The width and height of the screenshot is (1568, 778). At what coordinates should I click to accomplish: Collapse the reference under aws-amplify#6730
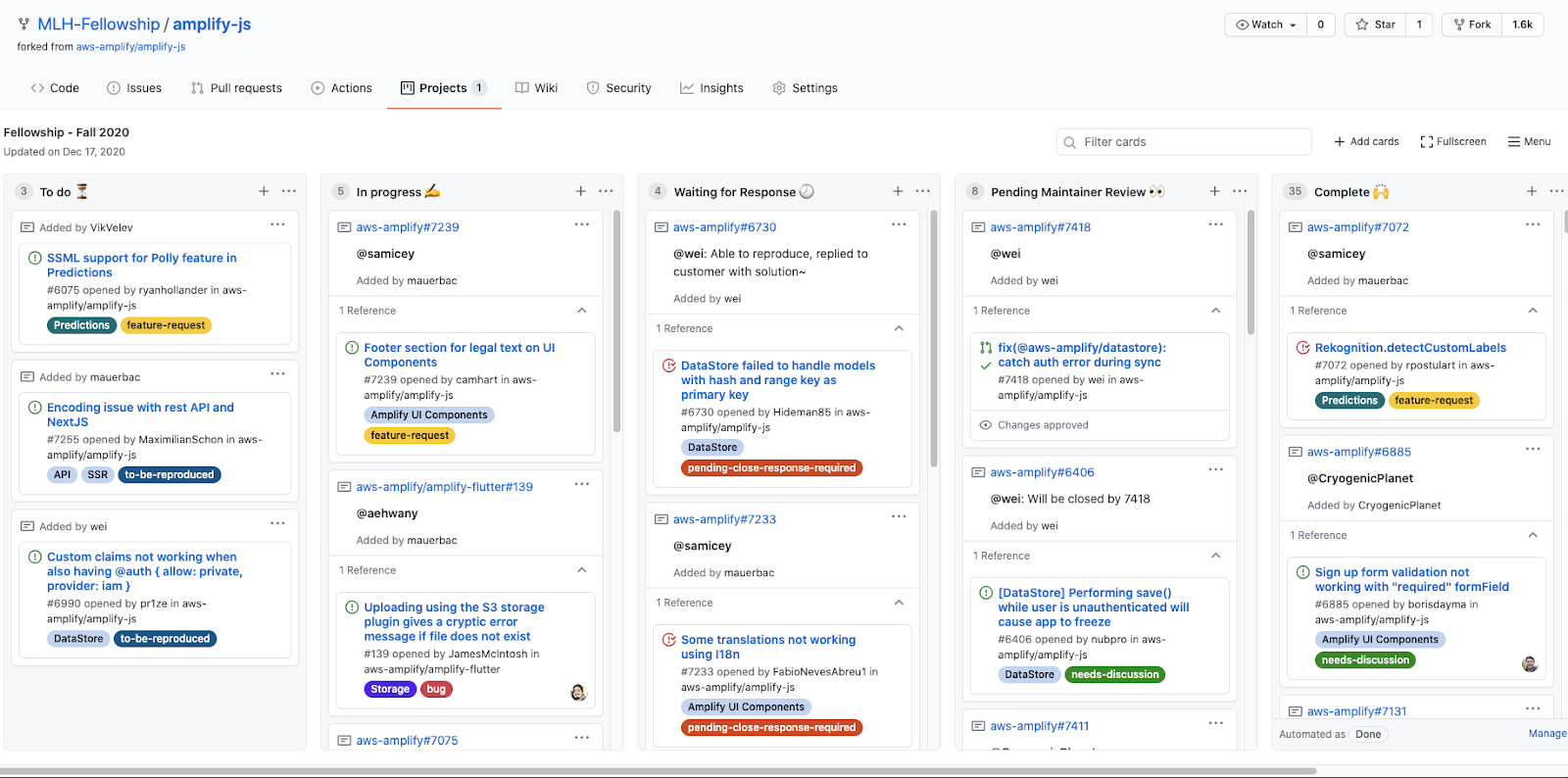tap(900, 328)
